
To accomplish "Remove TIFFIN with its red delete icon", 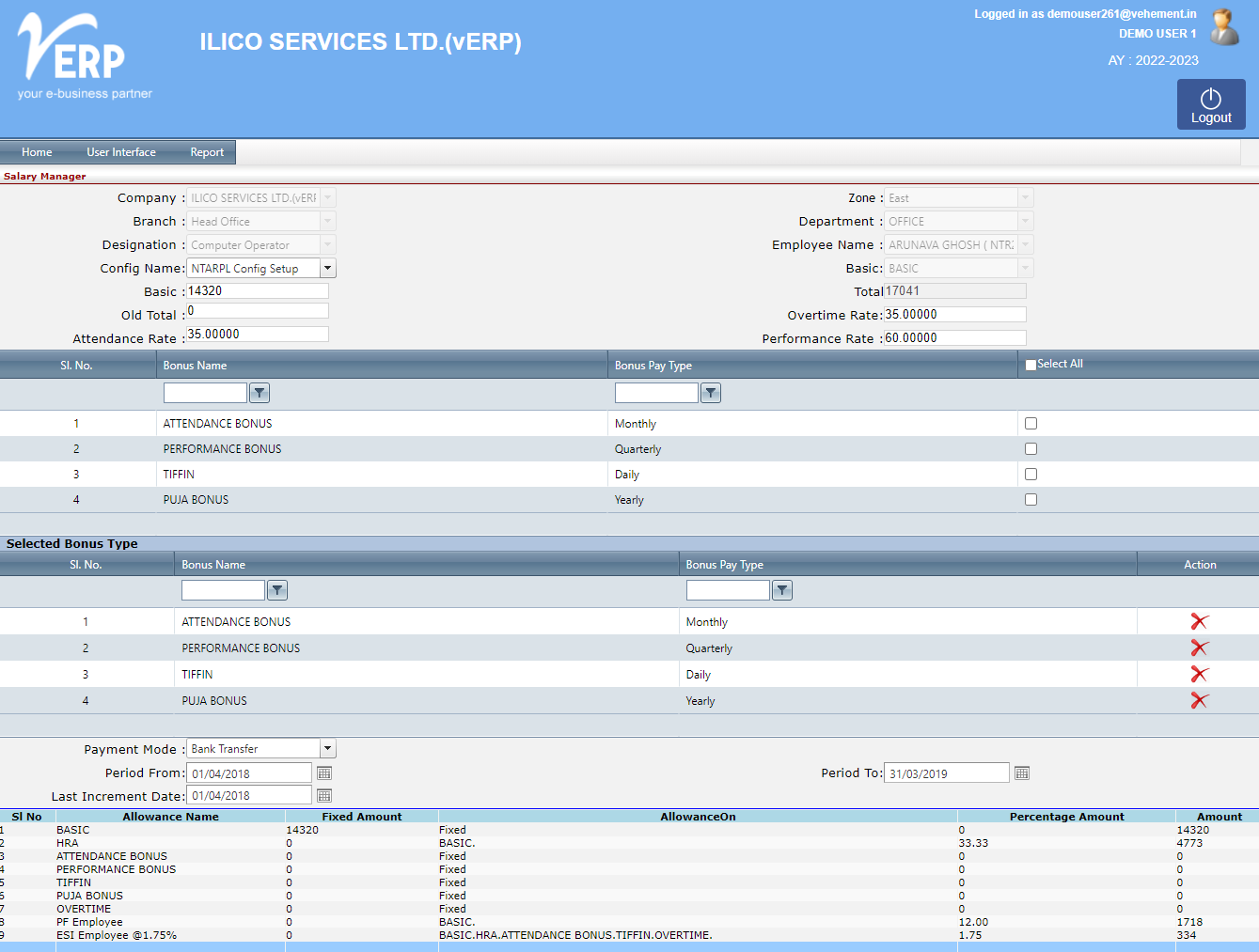I will pyautogui.click(x=1200, y=674).
